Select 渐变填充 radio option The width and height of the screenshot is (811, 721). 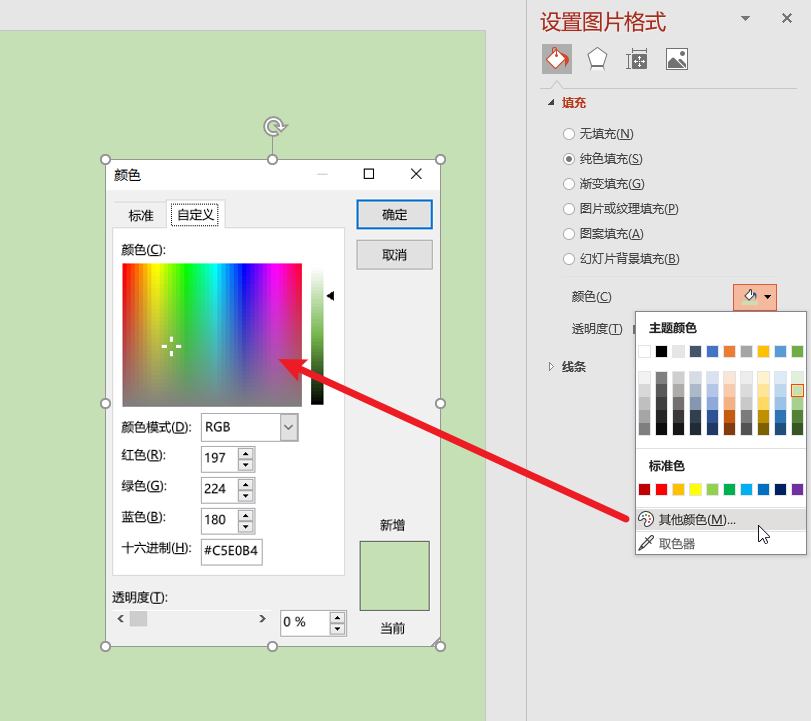pos(568,184)
